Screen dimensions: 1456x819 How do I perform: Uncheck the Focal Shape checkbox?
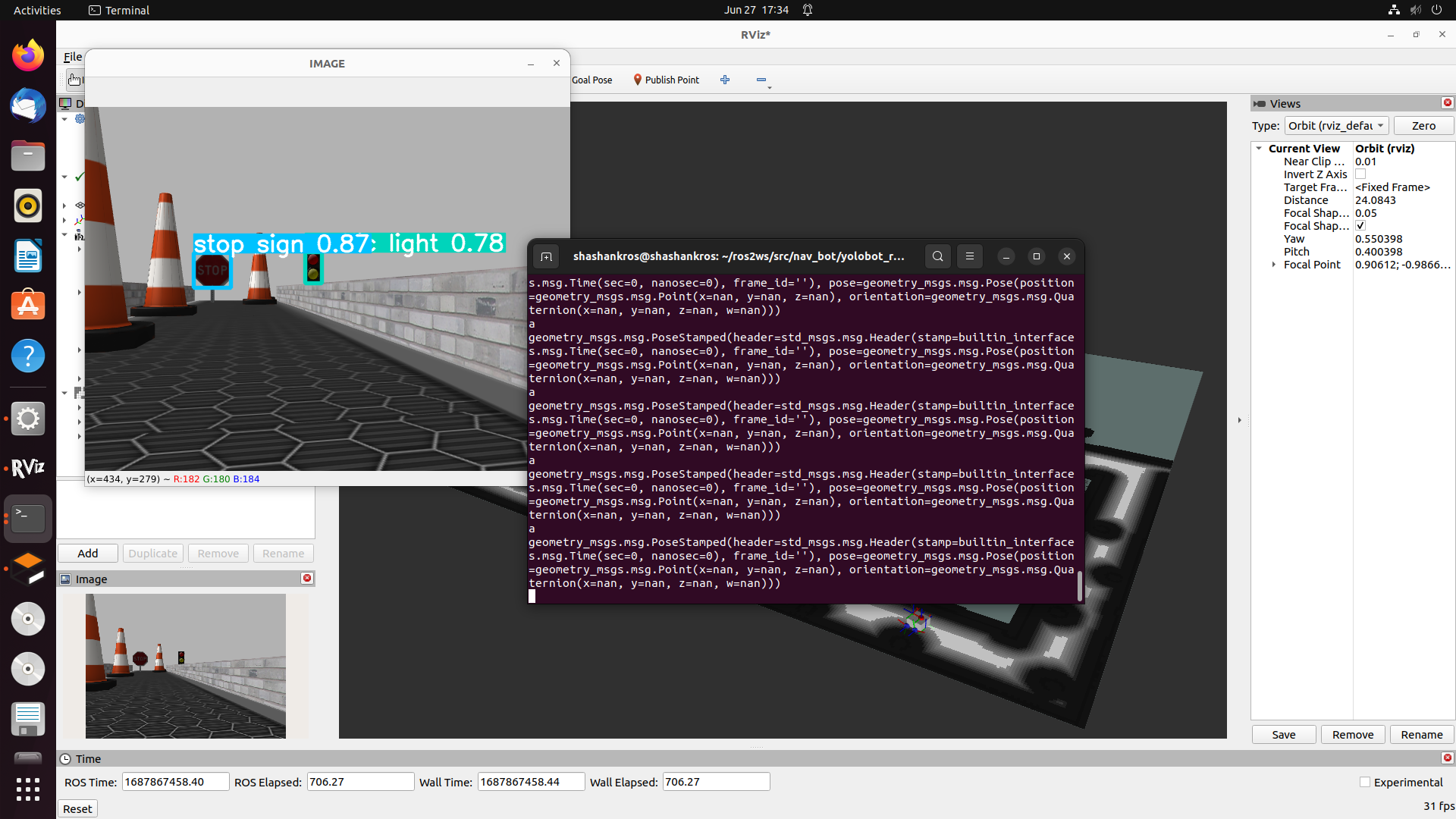click(x=1360, y=225)
